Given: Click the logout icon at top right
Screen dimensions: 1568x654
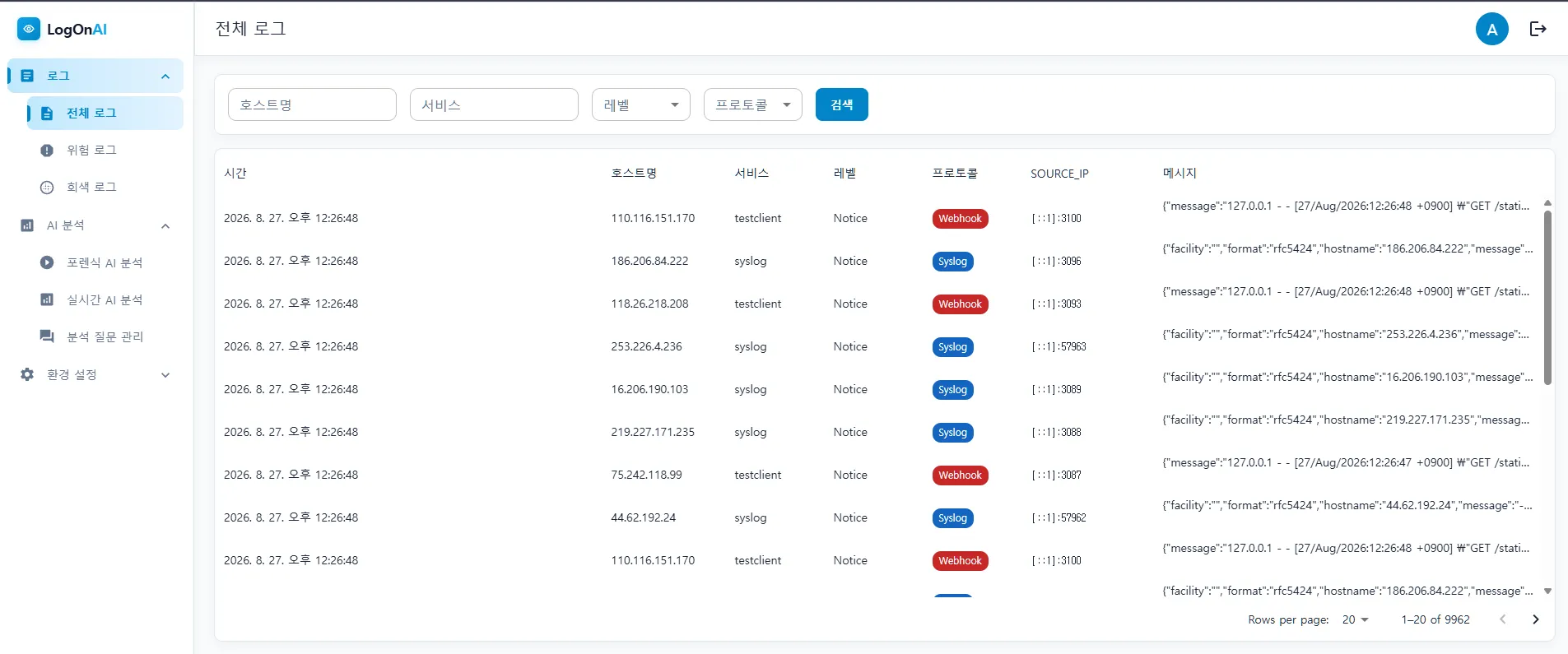Looking at the screenshot, I should point(1538,29).
